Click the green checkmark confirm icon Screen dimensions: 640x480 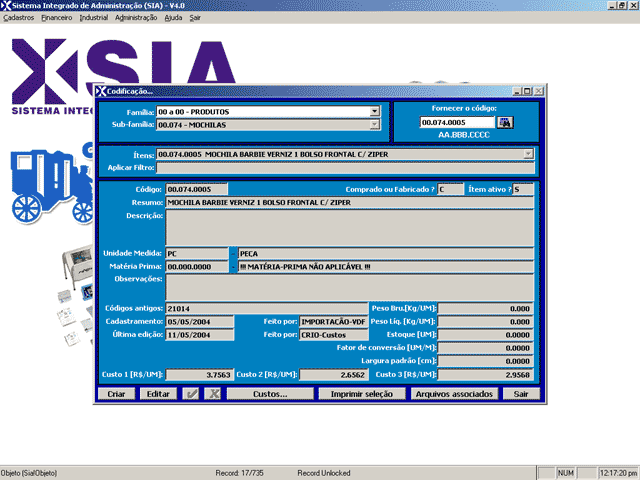[192, 394]
